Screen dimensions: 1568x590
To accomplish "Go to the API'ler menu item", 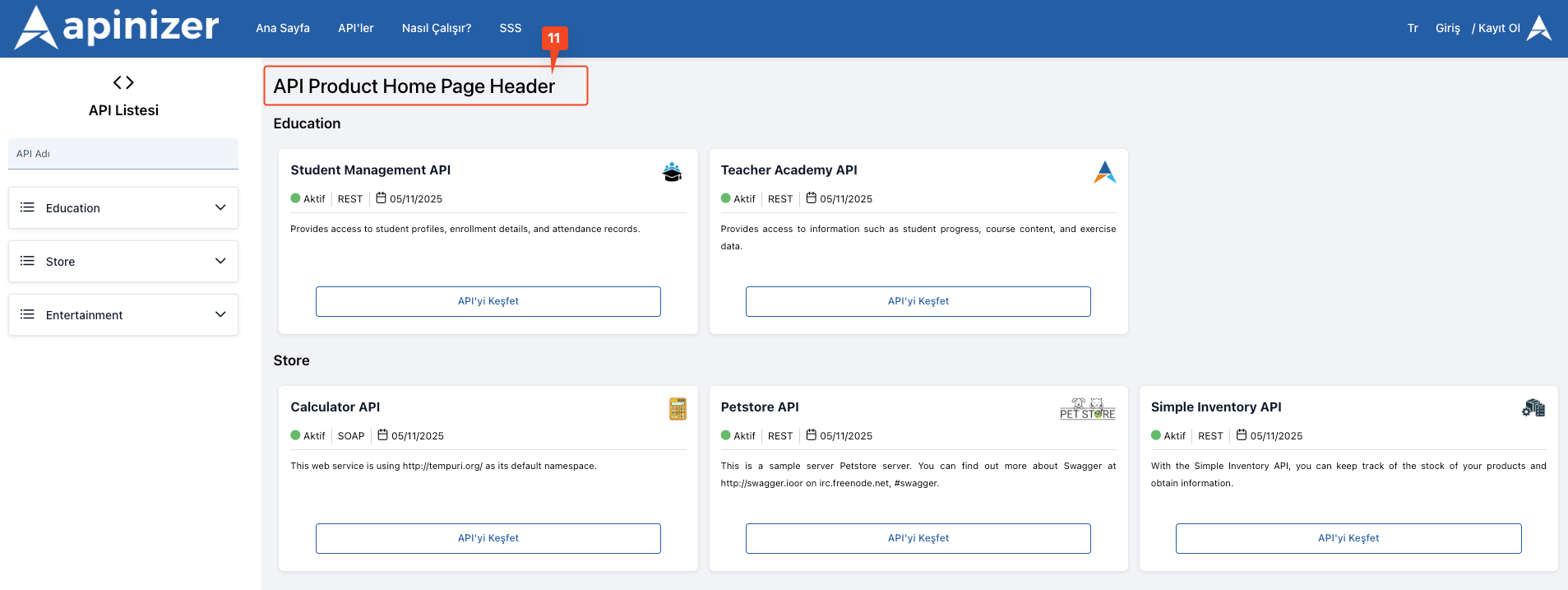I will coord(356,28).
